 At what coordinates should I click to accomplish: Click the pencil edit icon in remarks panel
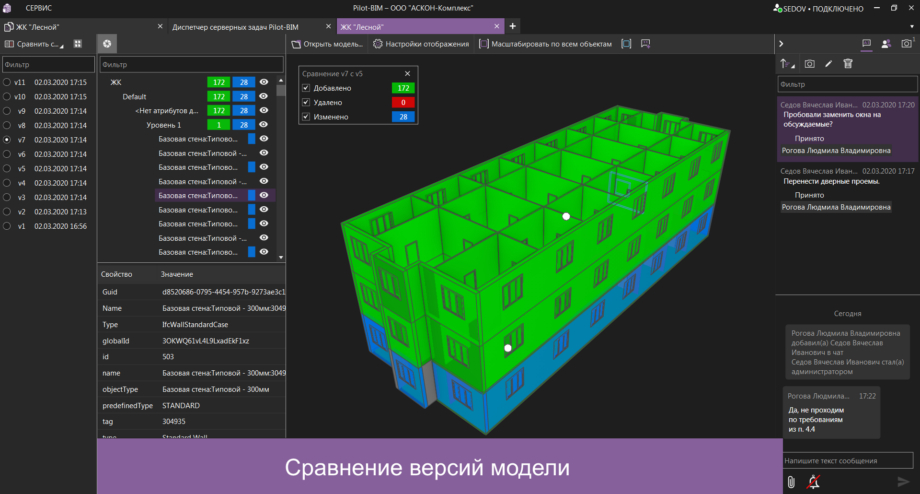(x=828, y=64)
